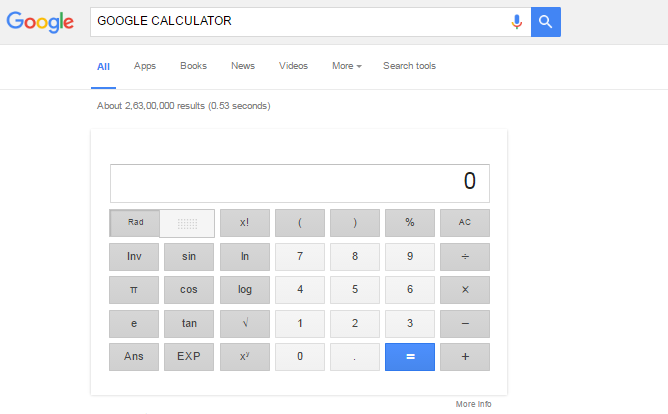Open the News results tab
The image size is (668, 414).
tap(243, 66)
